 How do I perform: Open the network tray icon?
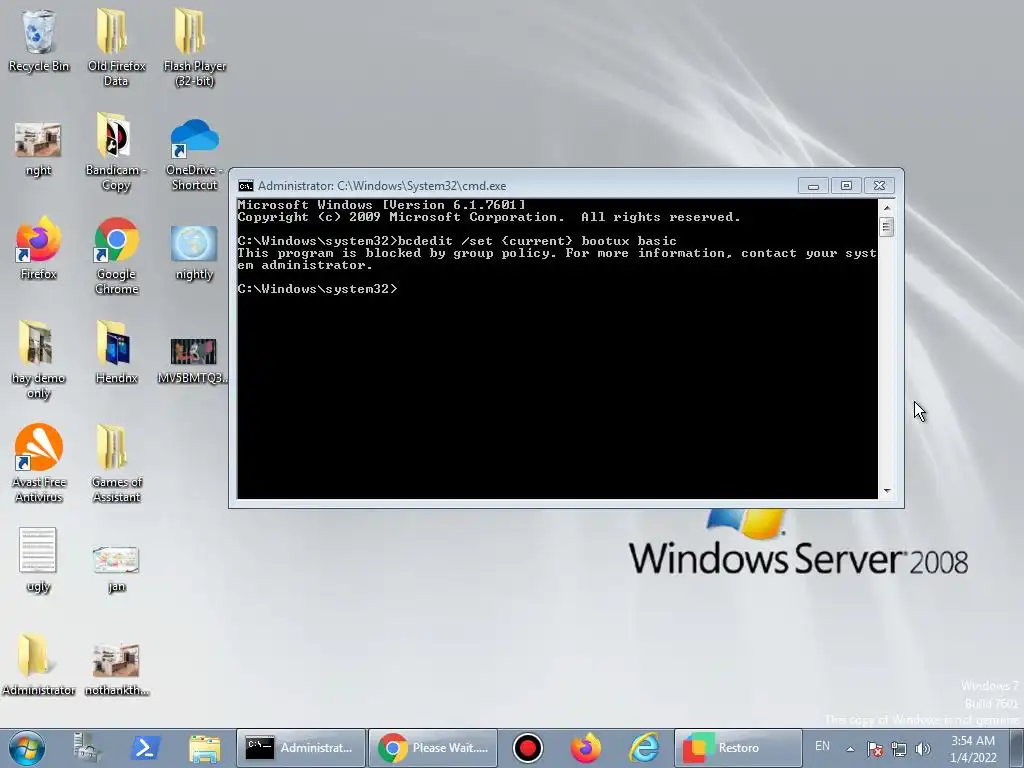(899, 748)
